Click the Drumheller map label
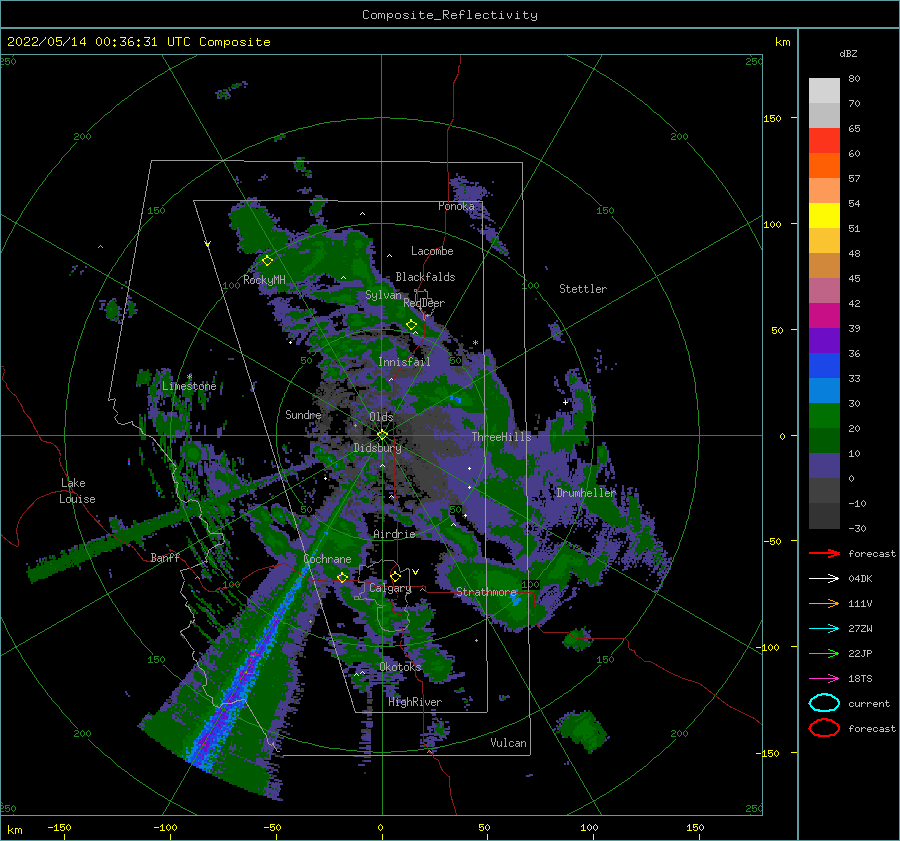 click(x=586, y=493)
